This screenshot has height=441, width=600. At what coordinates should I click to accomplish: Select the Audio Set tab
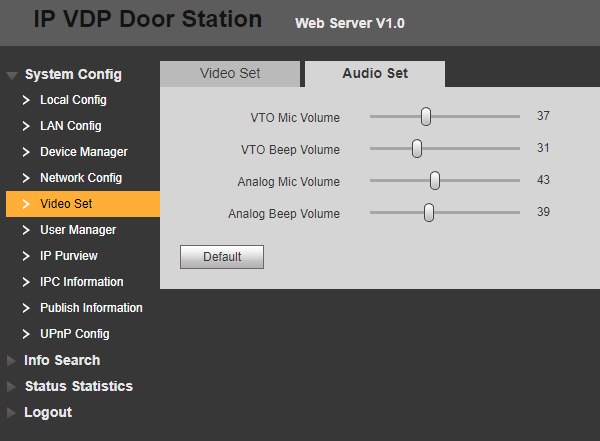(x=375, y=73)
